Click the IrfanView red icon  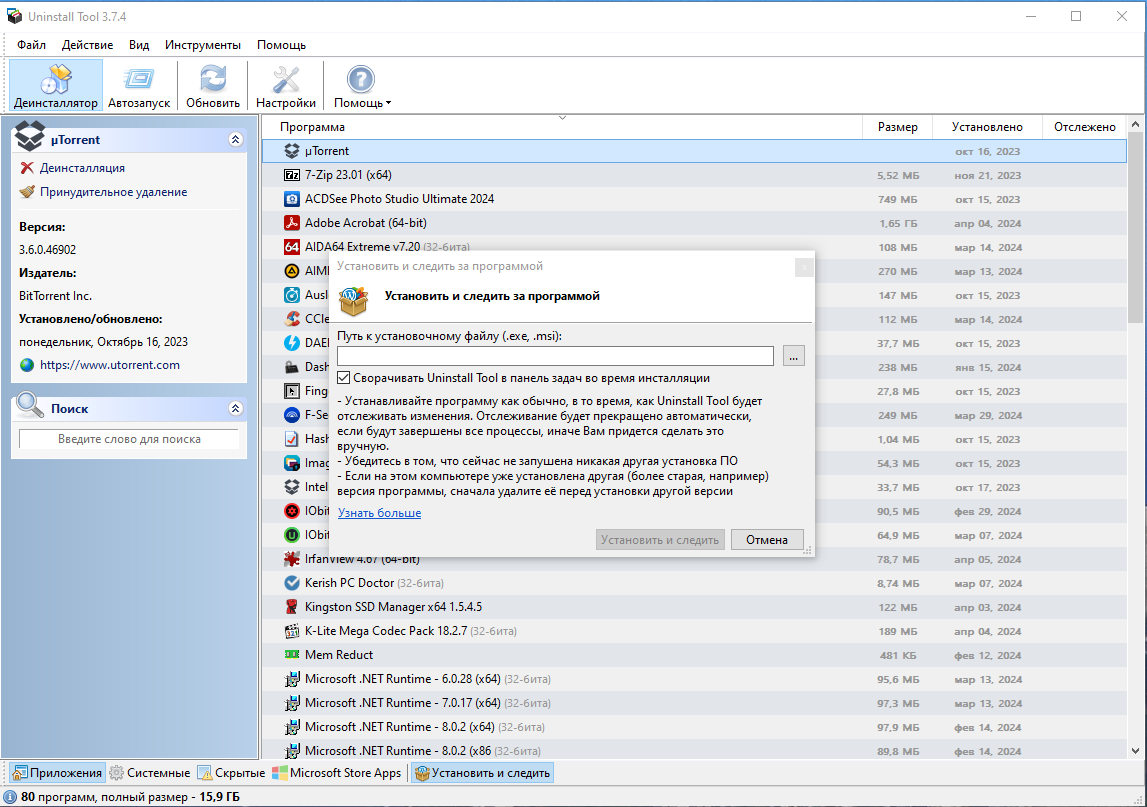[x=292, y=559]
